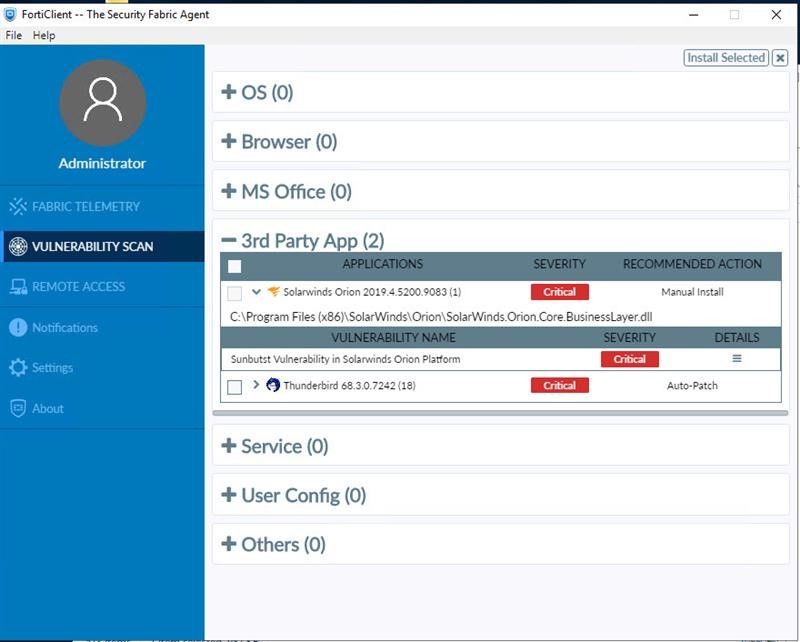This screenshot has height=642, width=800.
Task: Click the DETAILS column header
Action: [x=737, y=337]
